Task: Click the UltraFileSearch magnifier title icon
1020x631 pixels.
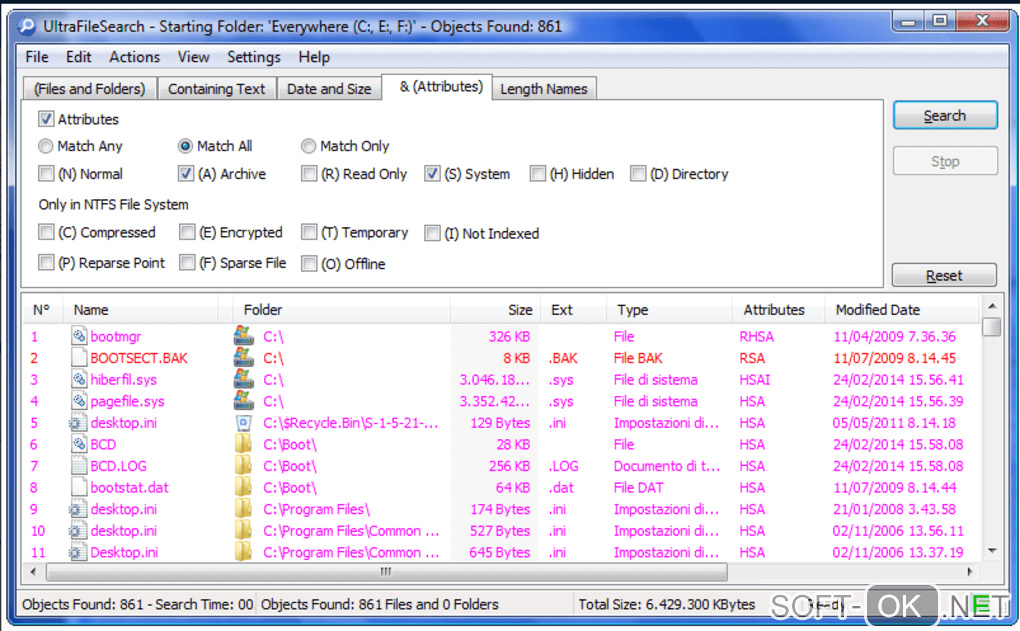Action: click(27, 26)
